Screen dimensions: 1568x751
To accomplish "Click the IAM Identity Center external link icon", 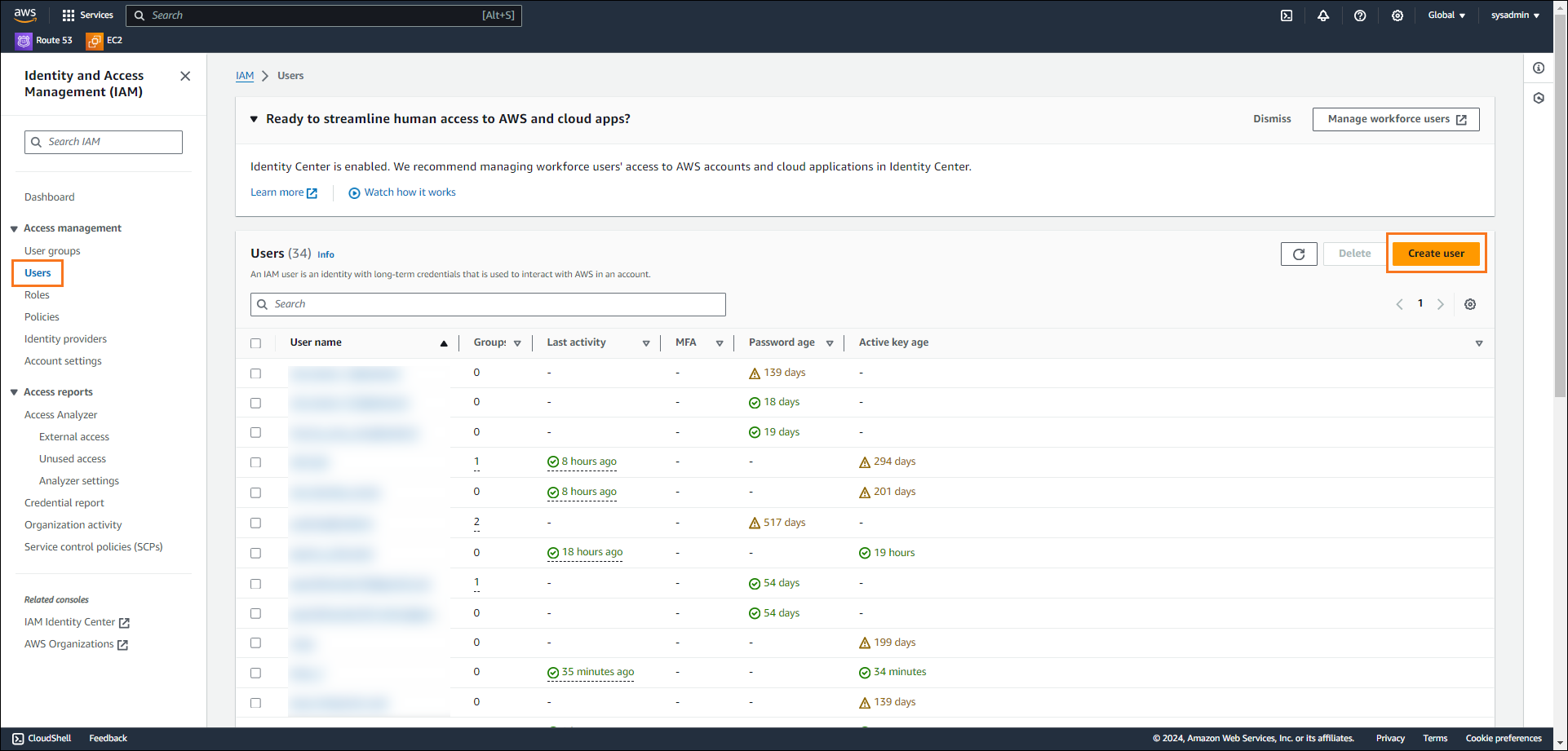I will [124, 623].
